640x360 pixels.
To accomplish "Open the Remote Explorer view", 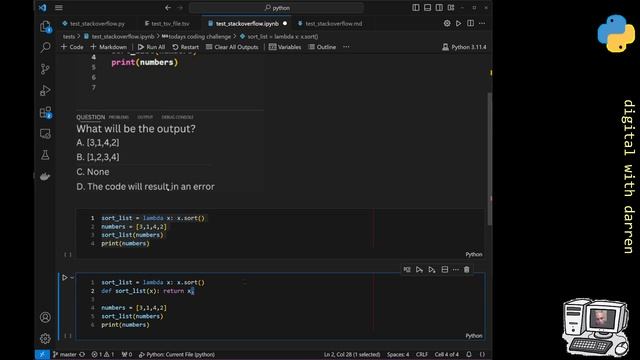I will [45, 133].
